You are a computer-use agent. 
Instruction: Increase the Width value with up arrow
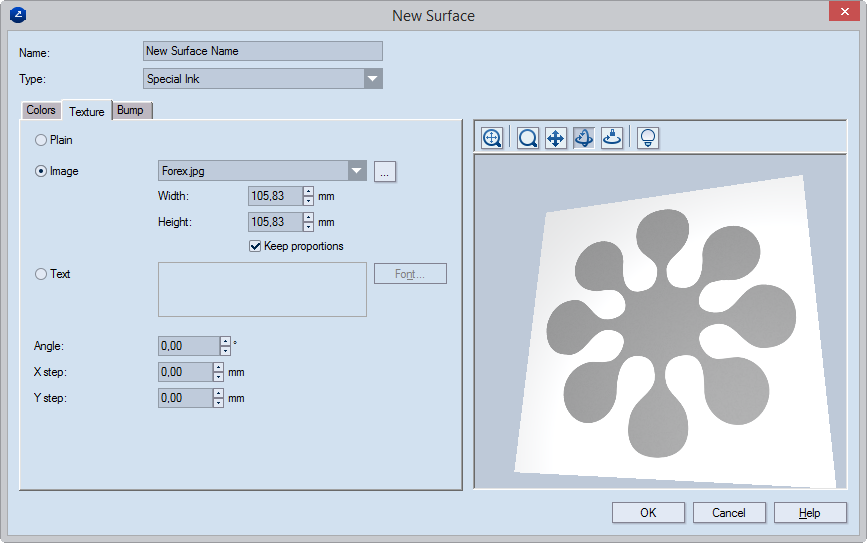[x=308, y=192]
